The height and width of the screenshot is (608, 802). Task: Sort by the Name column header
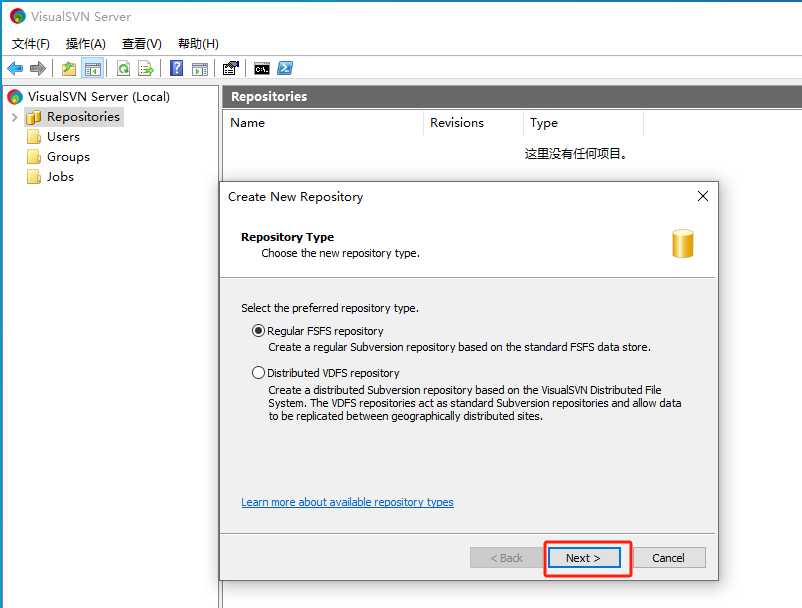pyautogui.click(x=323, y=123)
